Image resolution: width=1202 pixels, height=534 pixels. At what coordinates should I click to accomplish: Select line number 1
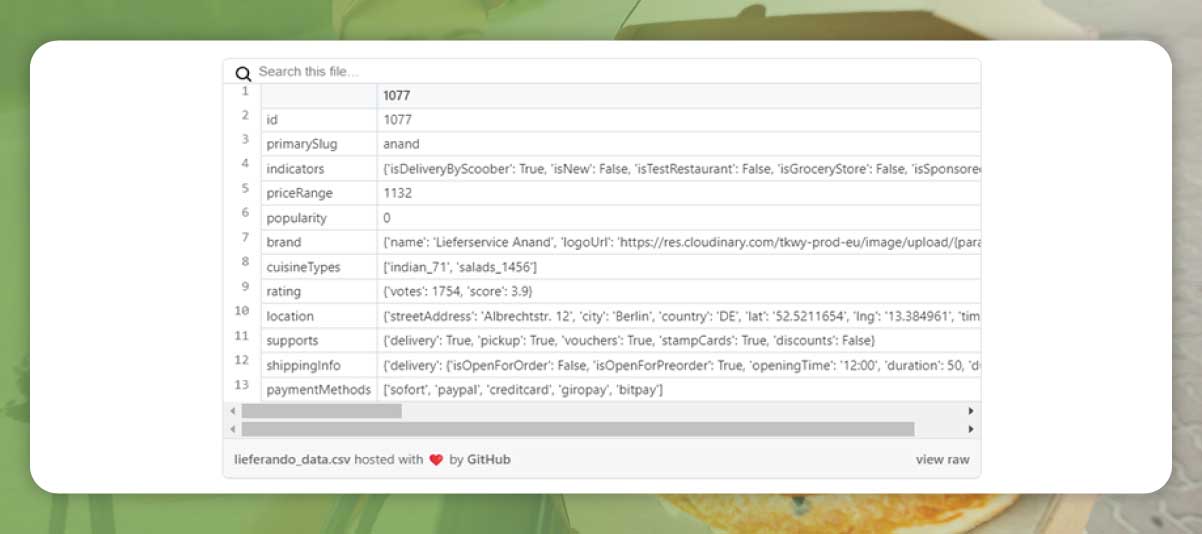pyautogui.click(x=244, y=91)
